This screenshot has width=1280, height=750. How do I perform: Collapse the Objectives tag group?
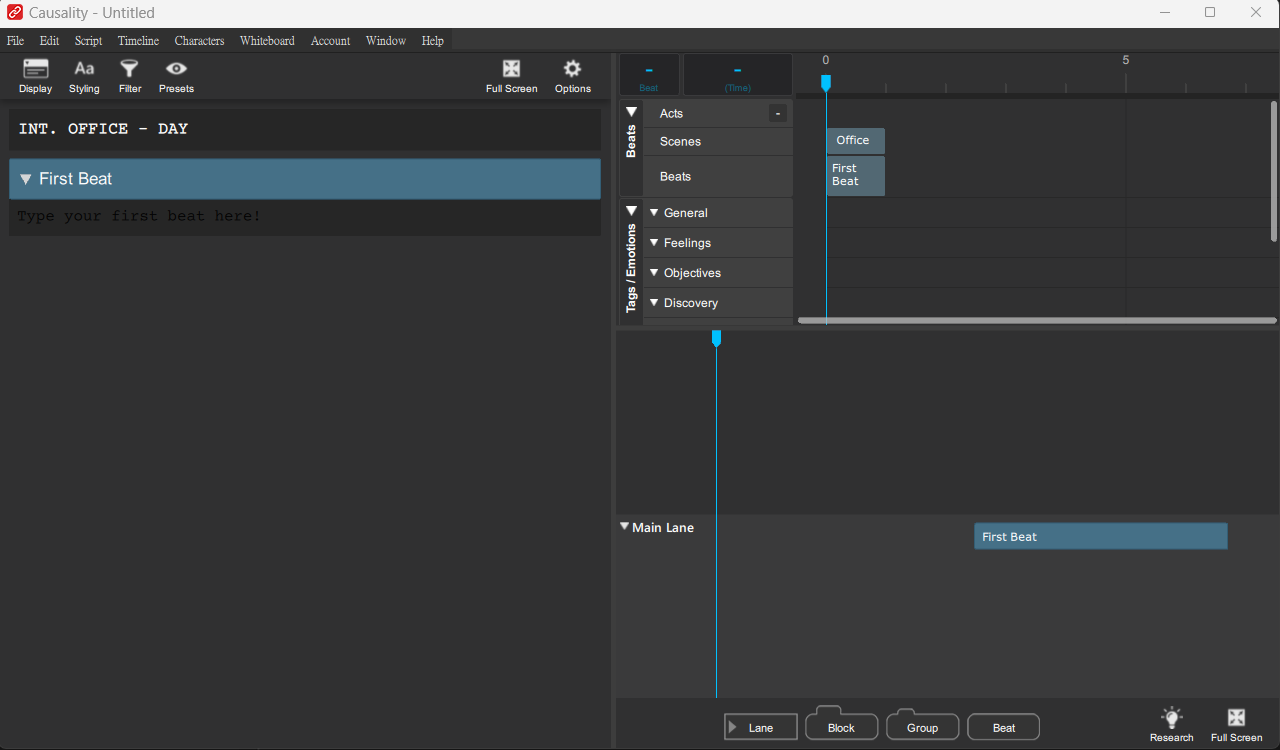[x=654, y=273]
